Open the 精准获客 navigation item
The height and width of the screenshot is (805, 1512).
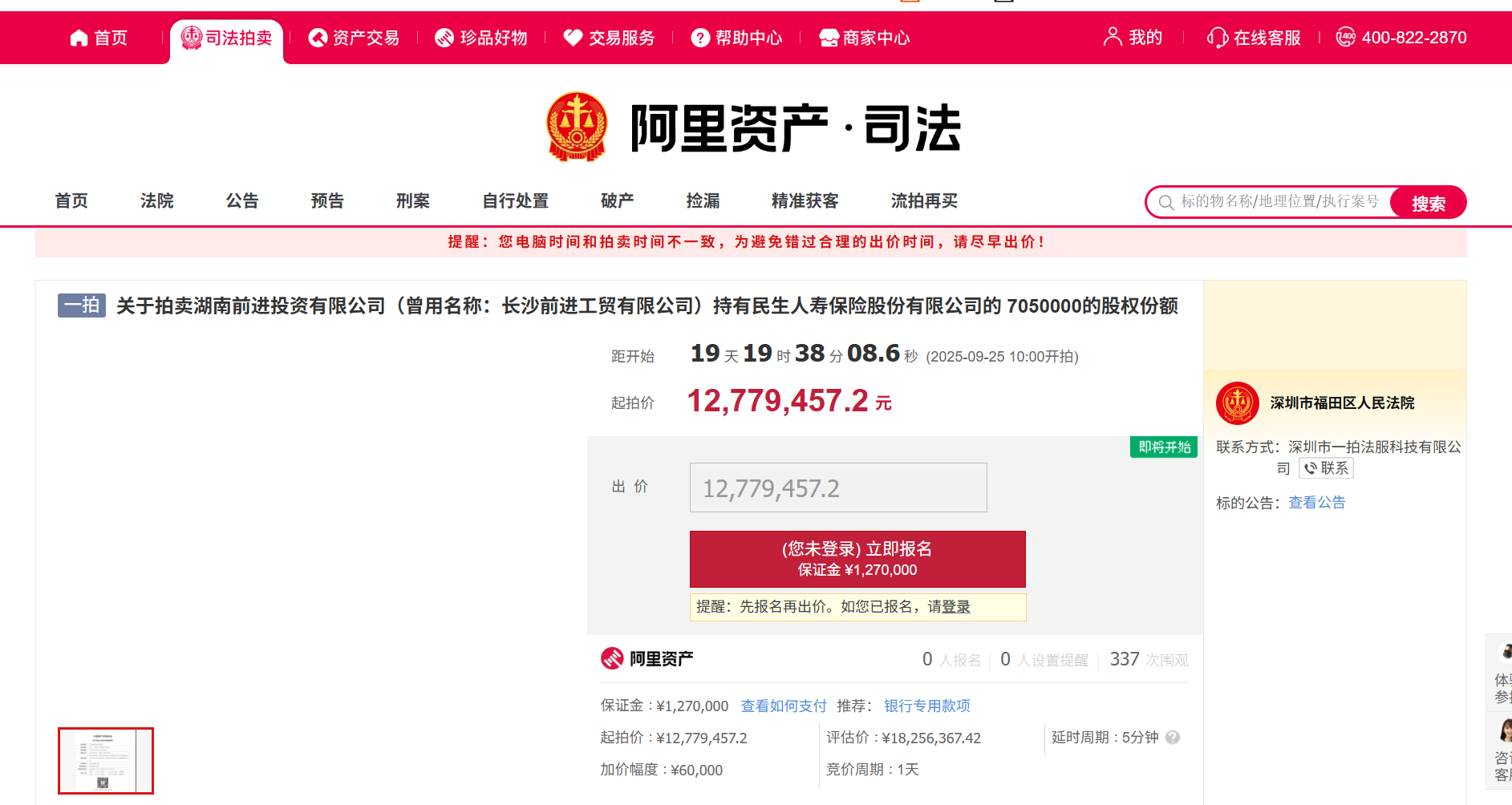805,201
